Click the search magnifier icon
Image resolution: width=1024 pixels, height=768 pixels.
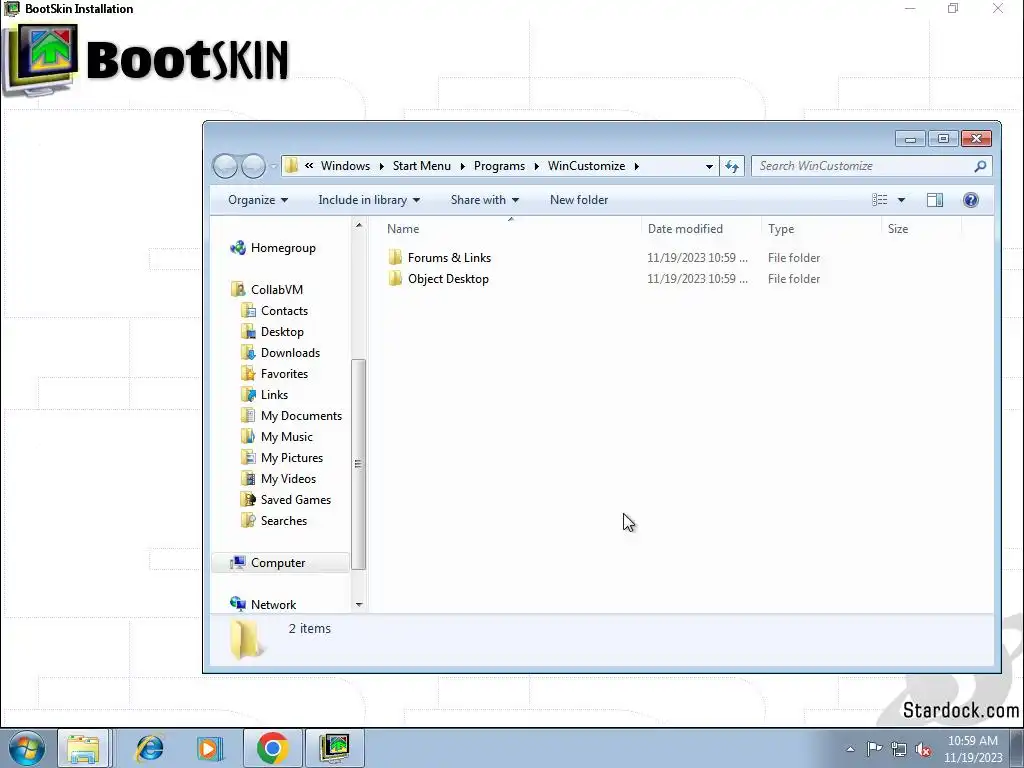(980, 166)
